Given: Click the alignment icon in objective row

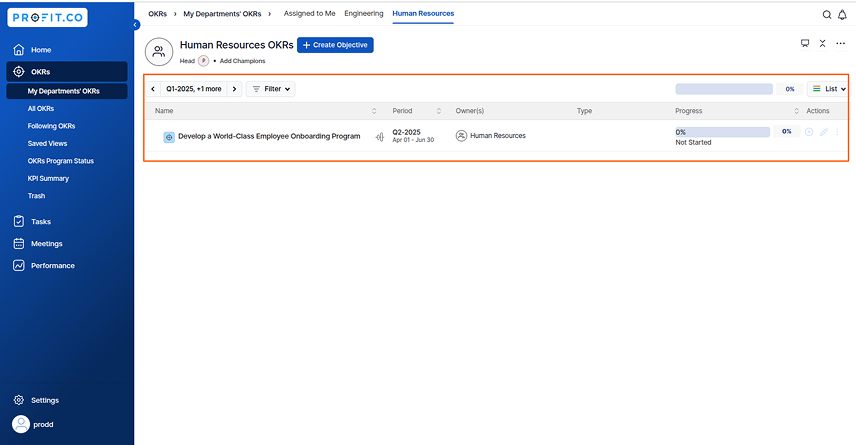Looking at the screenshot, I should coord(380,137).
